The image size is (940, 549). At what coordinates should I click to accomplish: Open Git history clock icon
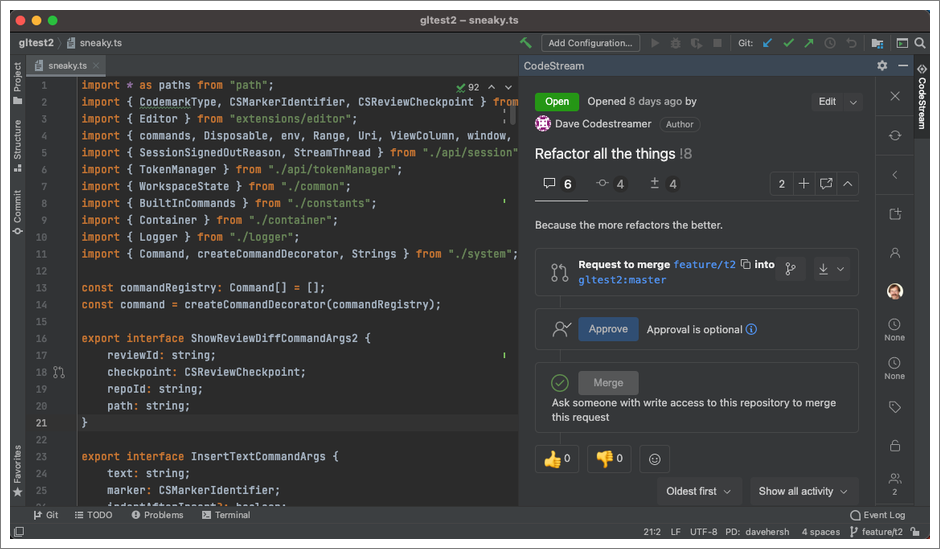[830, 43]
